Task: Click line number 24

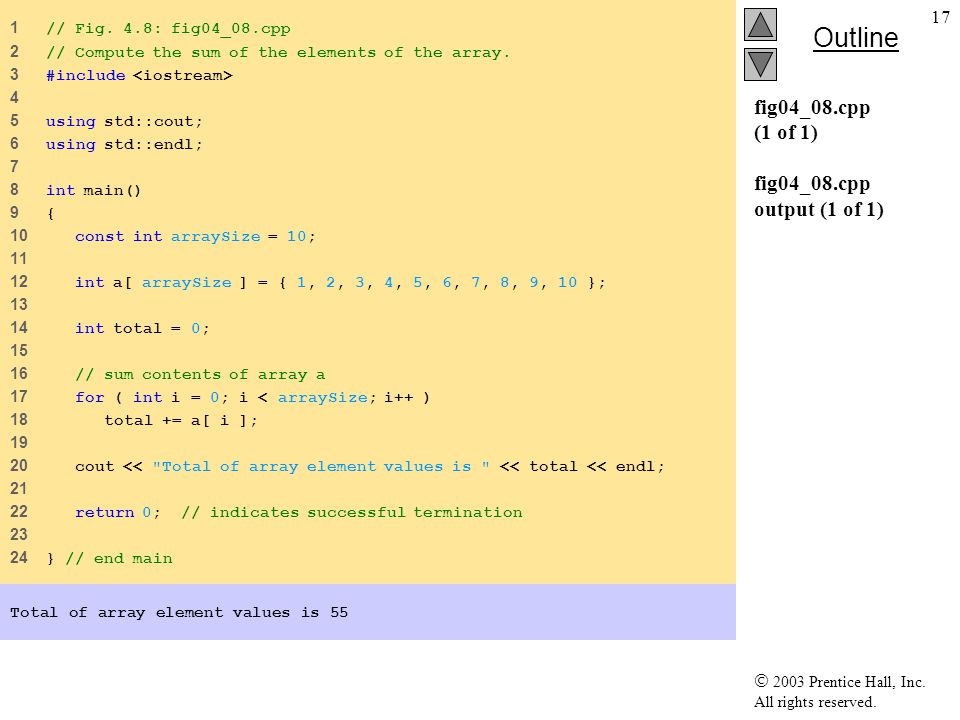Action: (x=18, y=557)
